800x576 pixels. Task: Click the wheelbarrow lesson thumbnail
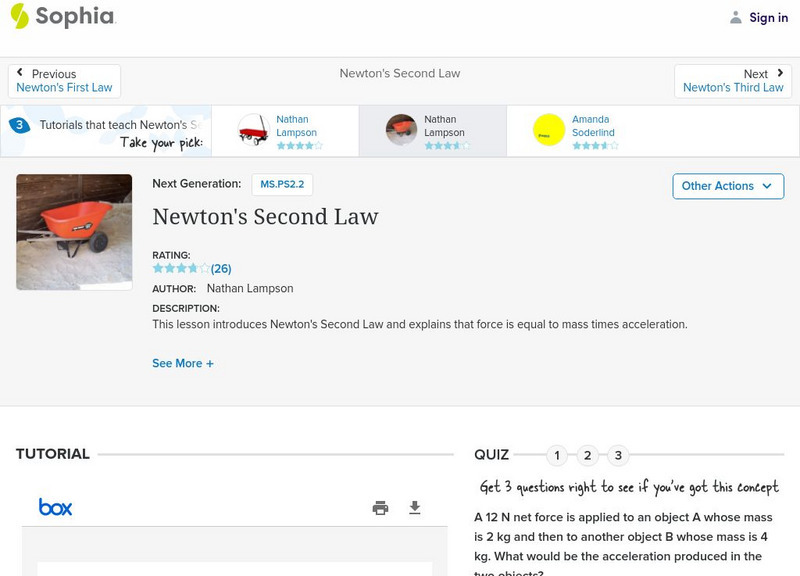coord(74,232)
